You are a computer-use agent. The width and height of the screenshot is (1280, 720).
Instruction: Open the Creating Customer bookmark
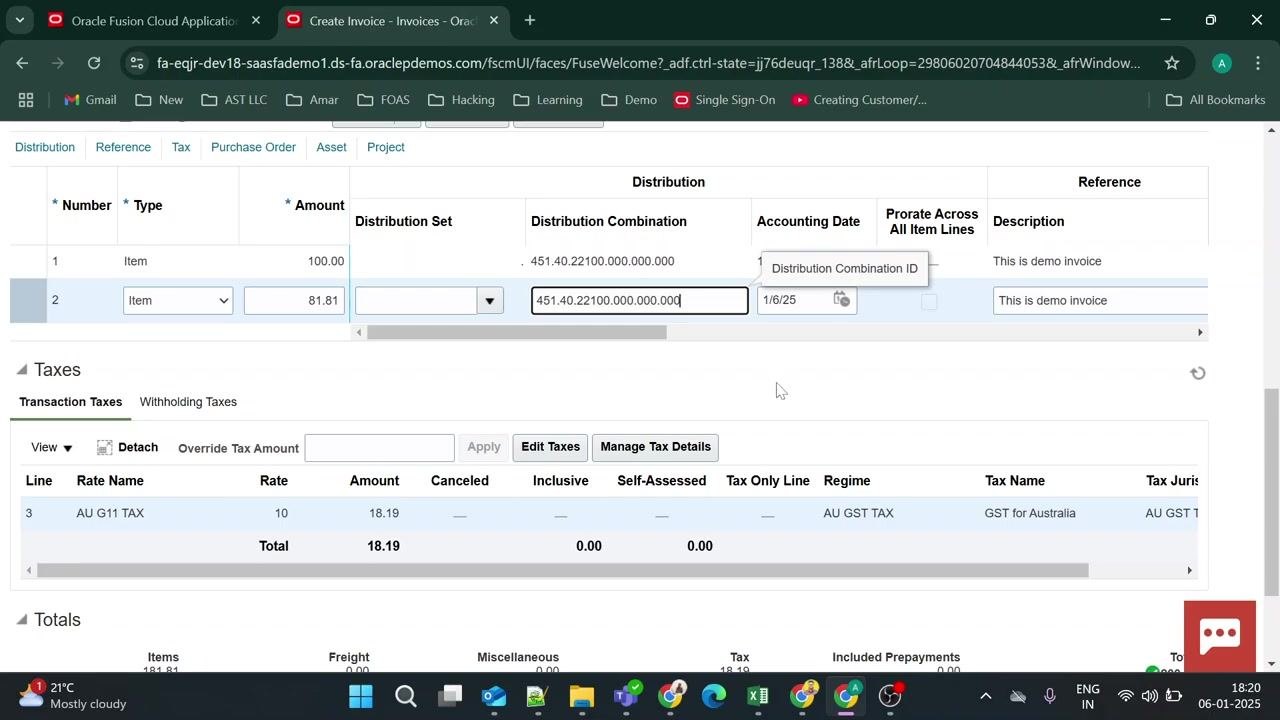pyautogui.click(x=860, y=100)
